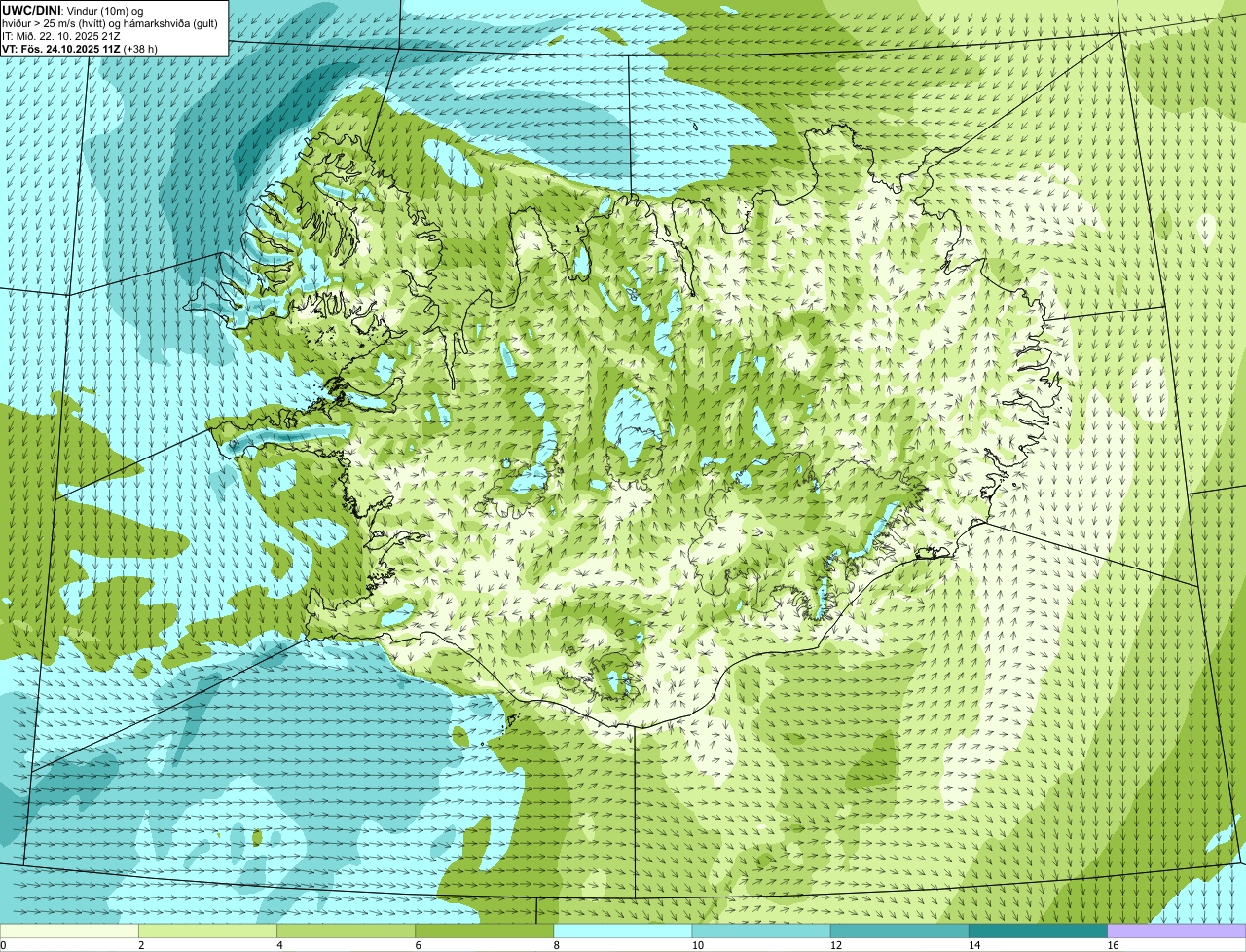
Task: Click the legend label "0"
Action: click(x=4, y=945)
